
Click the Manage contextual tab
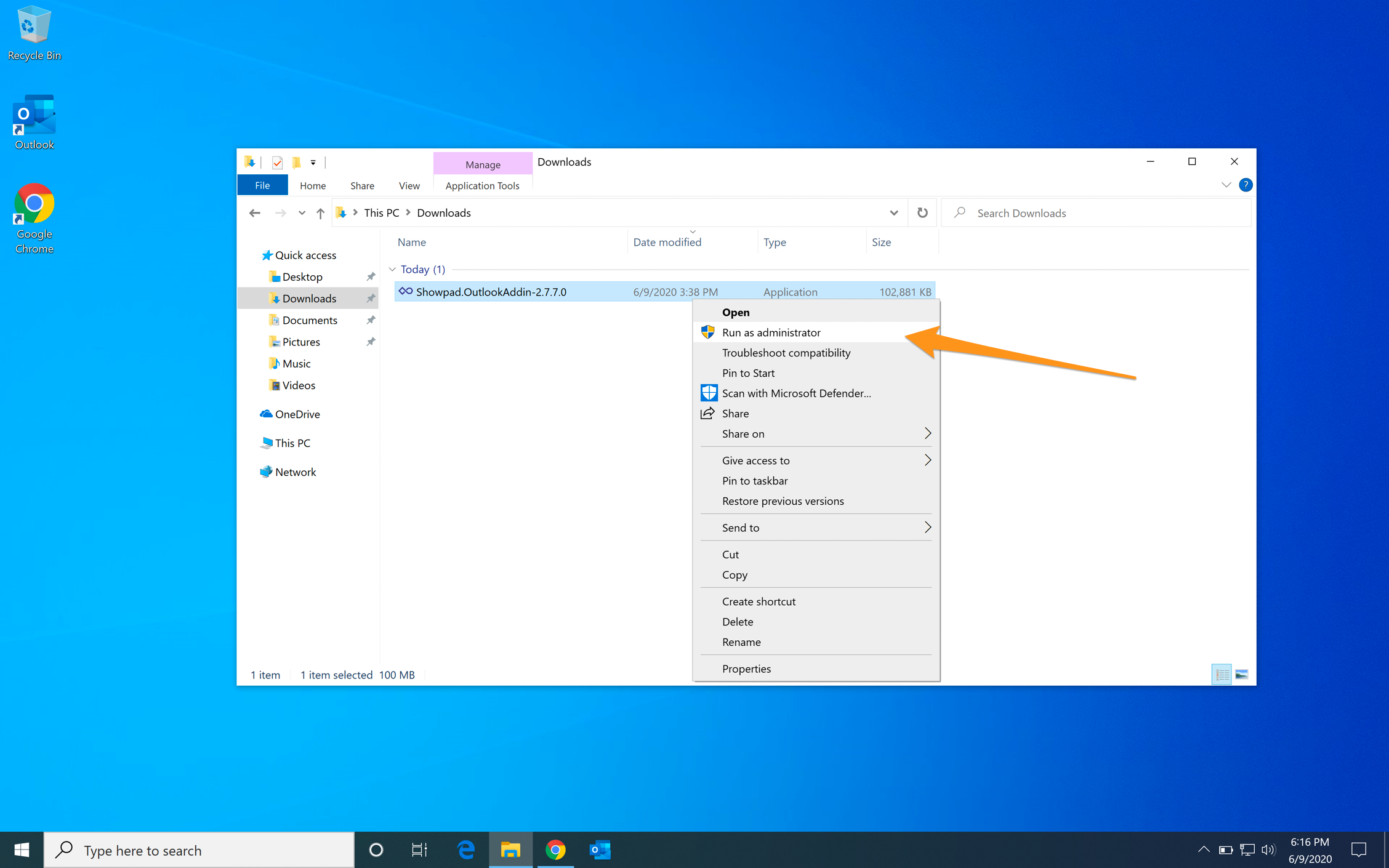(x=483, y=164)
